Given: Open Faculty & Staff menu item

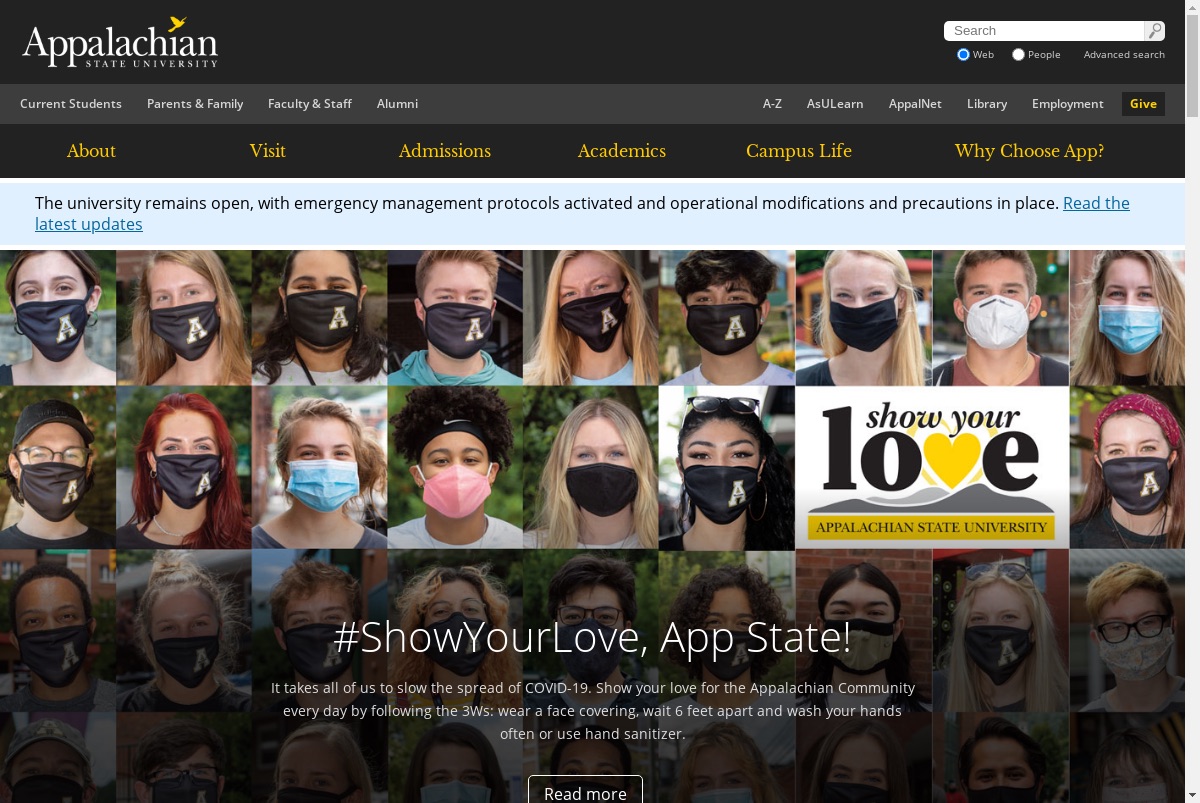Looking at the screenshot, I should point(310,104).
